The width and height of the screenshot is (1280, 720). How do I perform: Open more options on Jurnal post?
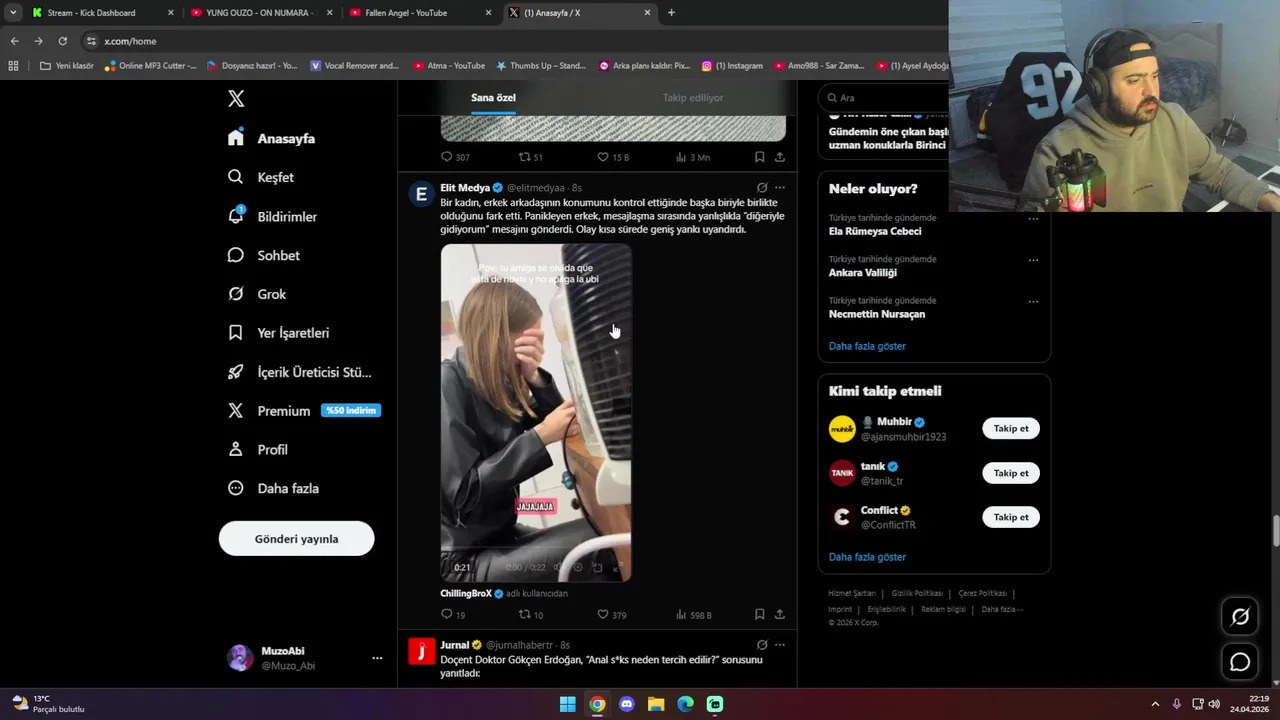780,645
